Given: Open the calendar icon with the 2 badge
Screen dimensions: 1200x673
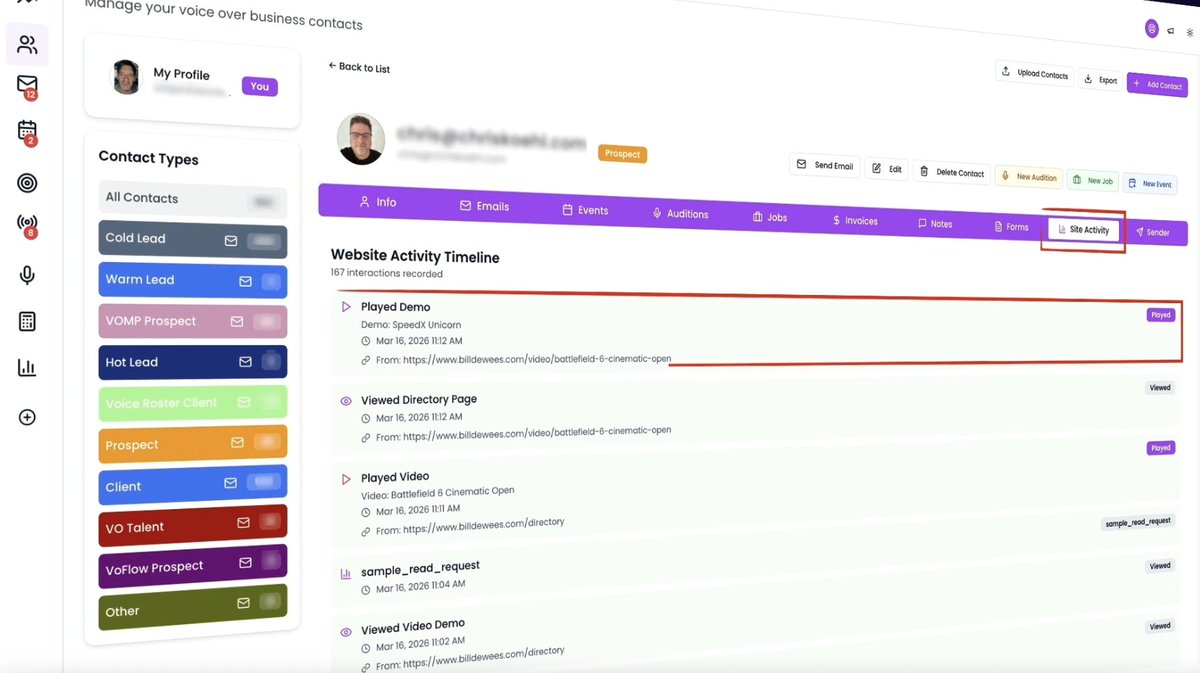Looking at the screenshot, I should point(27,132).
